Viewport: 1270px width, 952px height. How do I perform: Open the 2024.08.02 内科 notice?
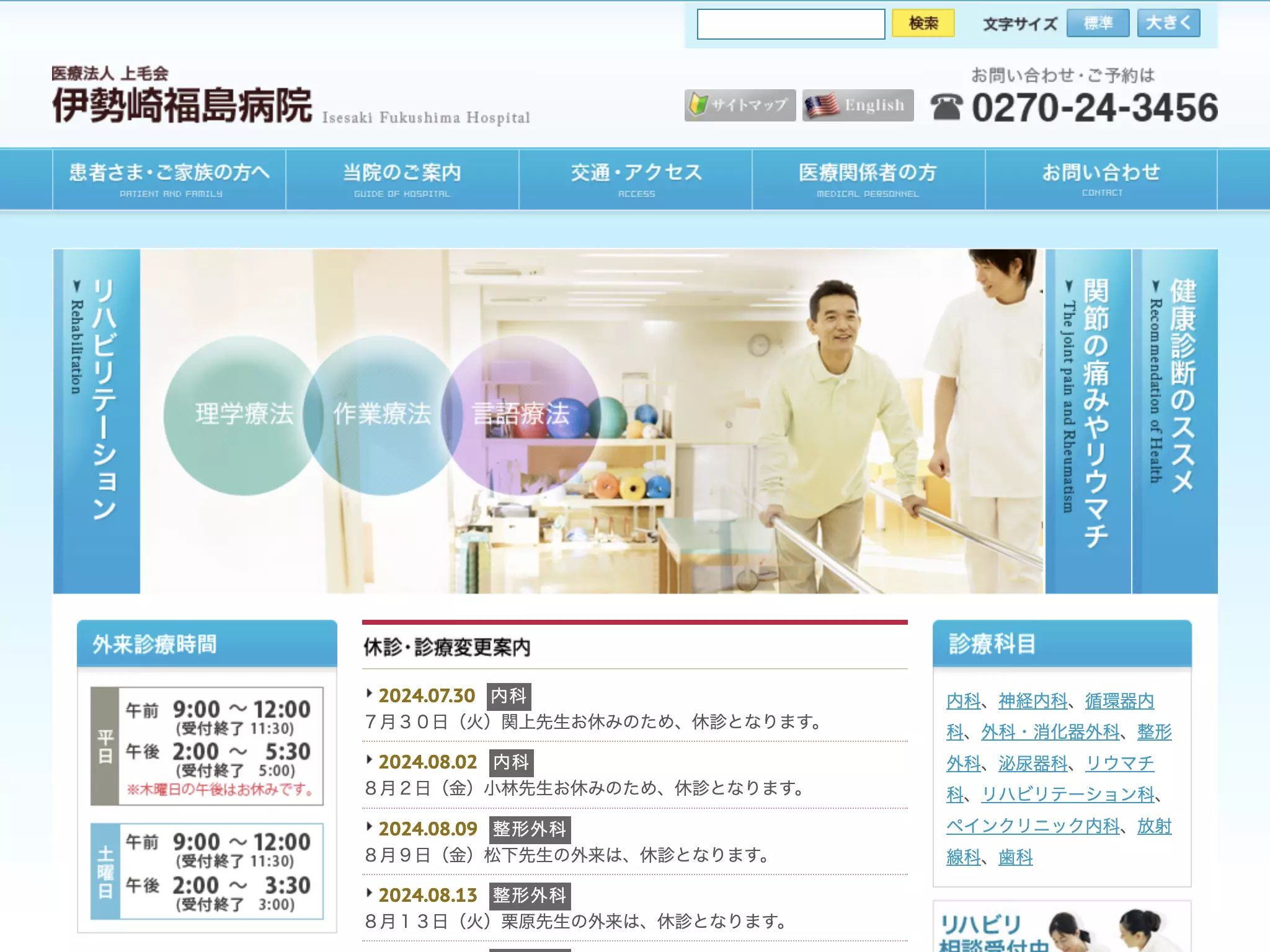pyautogui.click(x=634, y=775)
